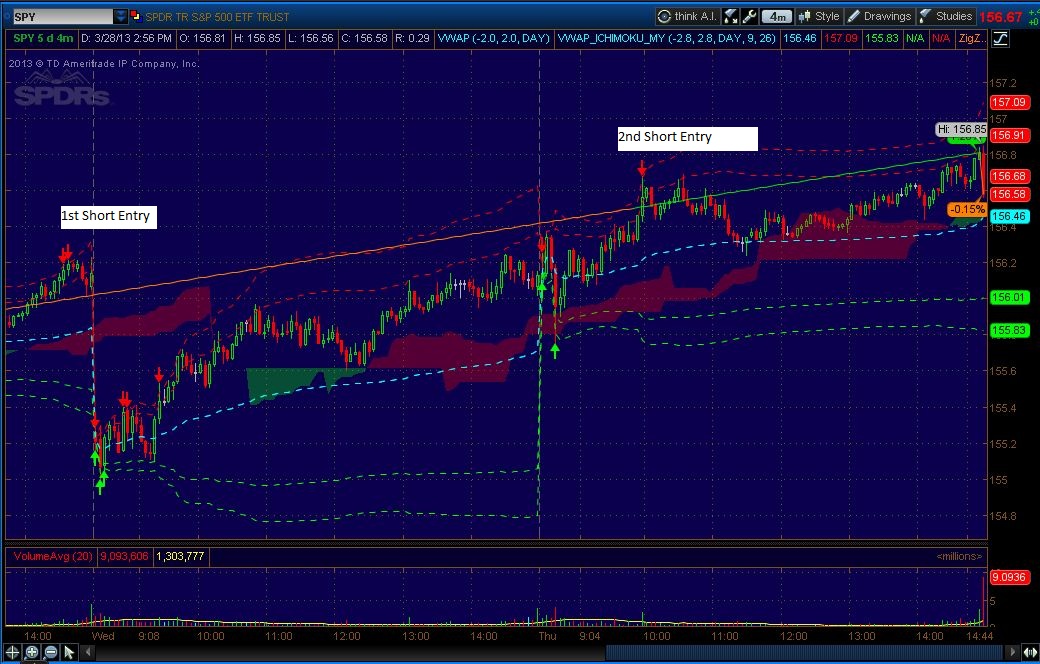Open chart settings with the wrench icon
The image size is (1040, 664).
point(749,16)
